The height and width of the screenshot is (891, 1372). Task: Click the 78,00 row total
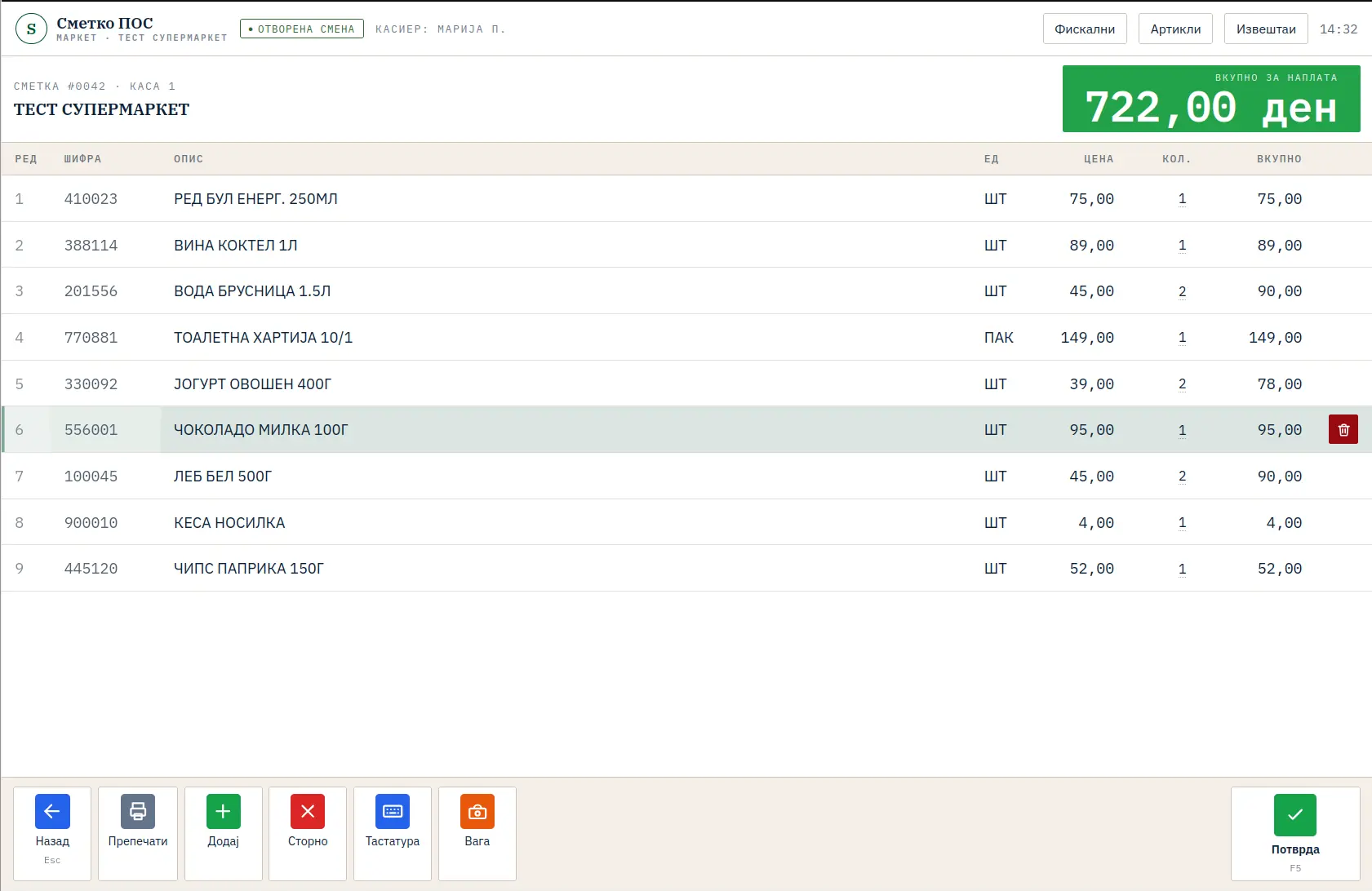pos(1279,384)
